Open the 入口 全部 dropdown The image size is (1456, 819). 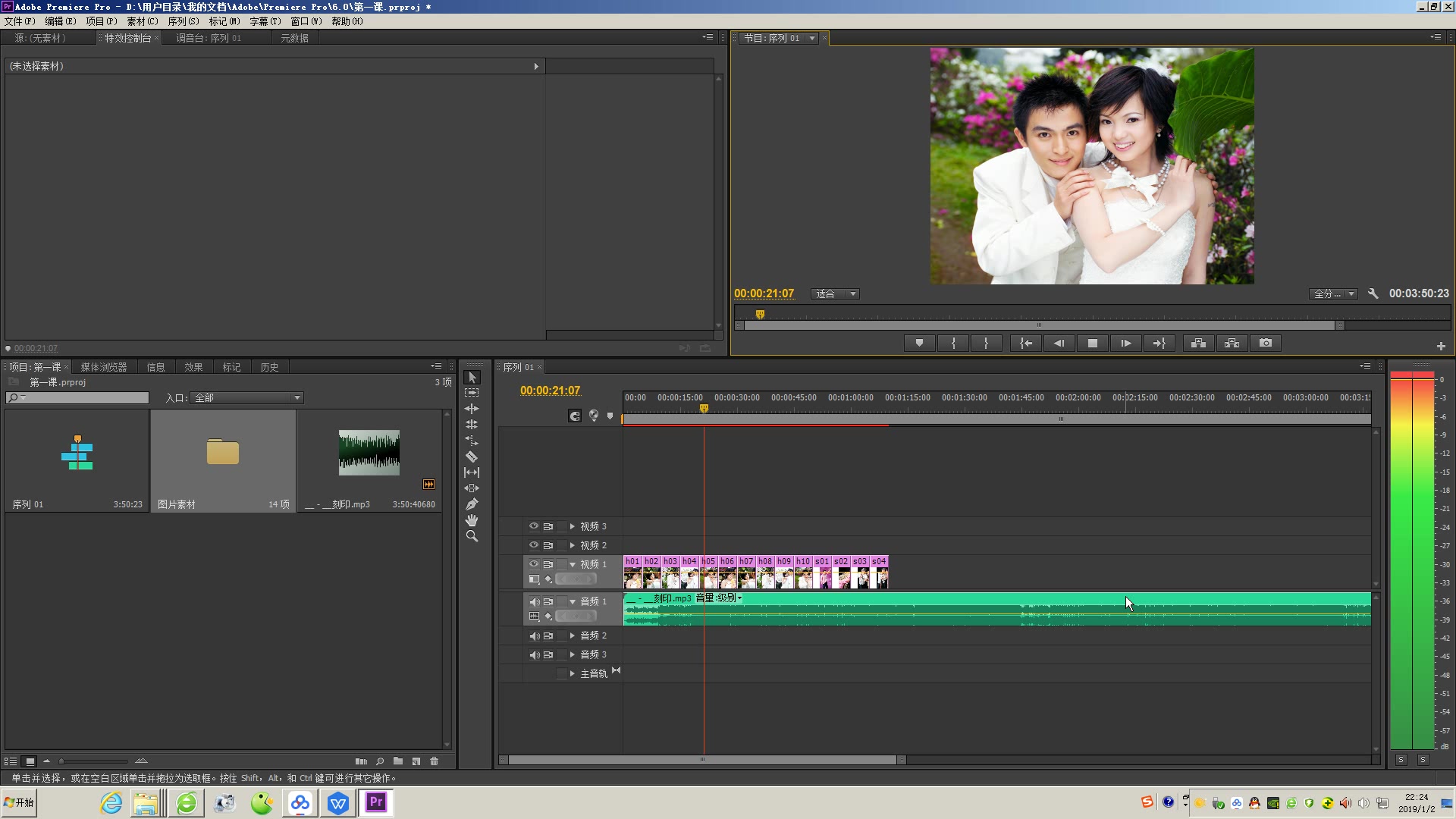point(247,398)
